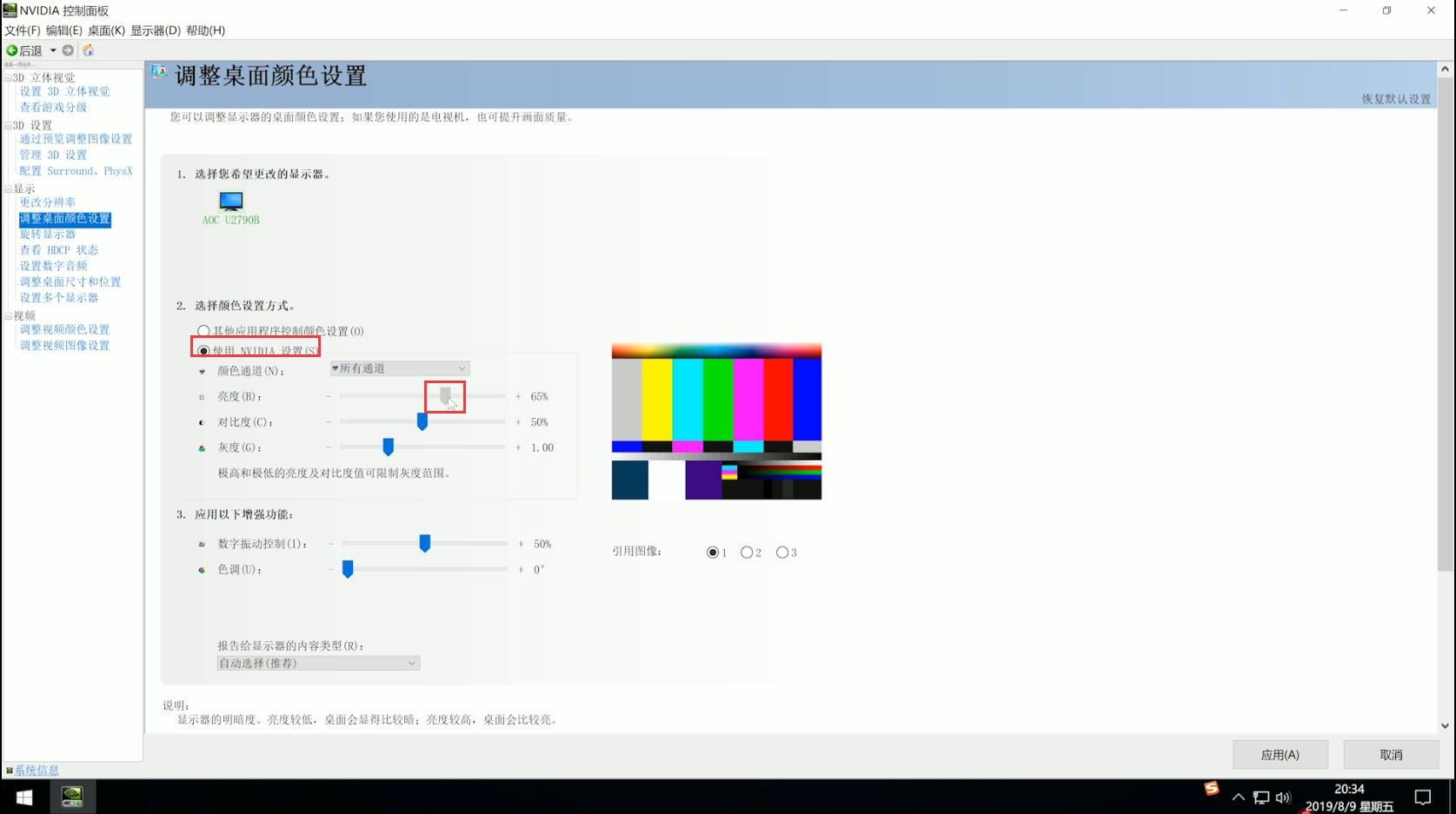The height and width of the screenshot is (814, 1456).
Task: Click the color bars reference image
Action: point(716,421)
